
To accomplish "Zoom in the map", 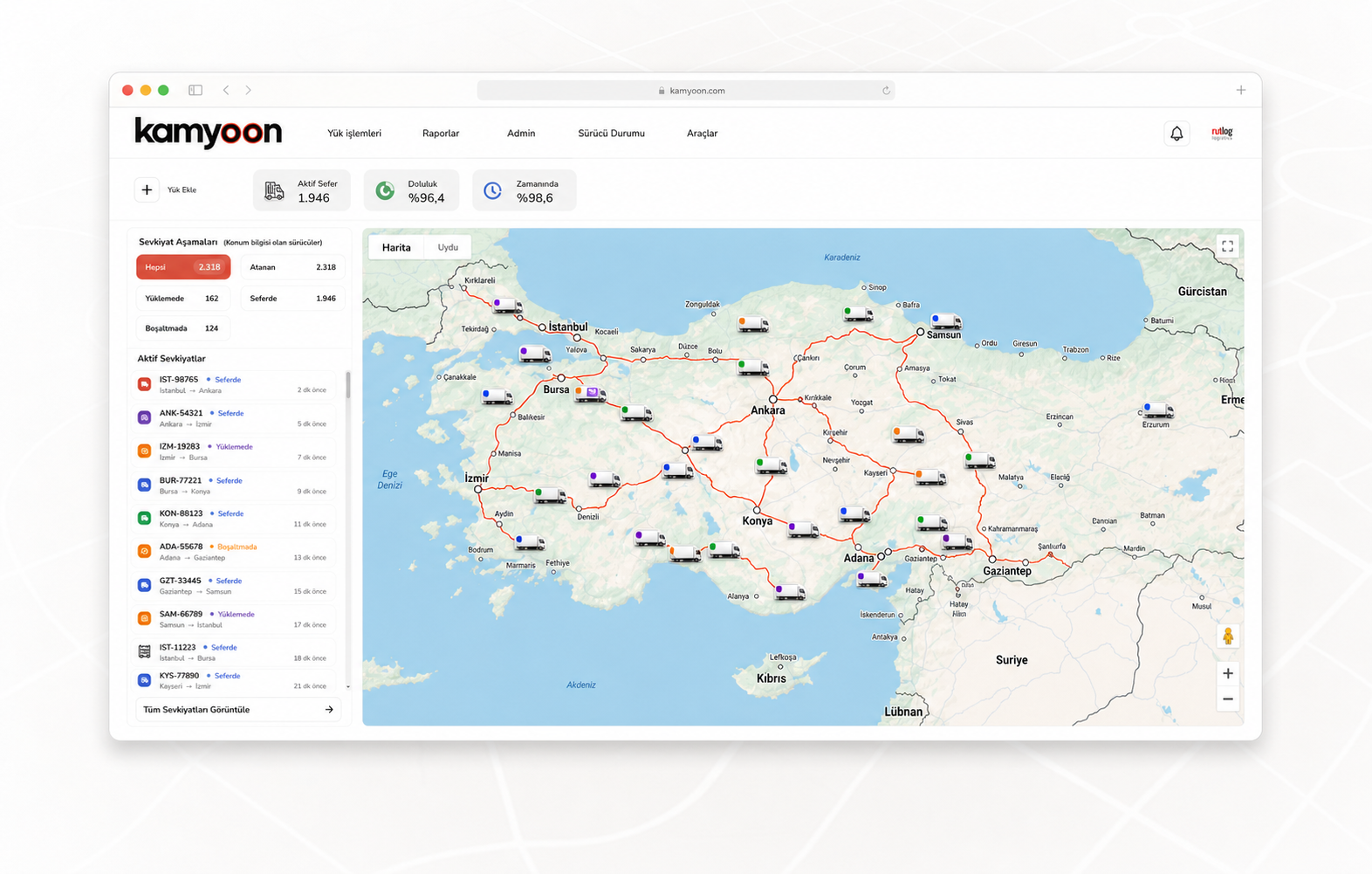I will pyautogui.click(x=1228, y=673).
